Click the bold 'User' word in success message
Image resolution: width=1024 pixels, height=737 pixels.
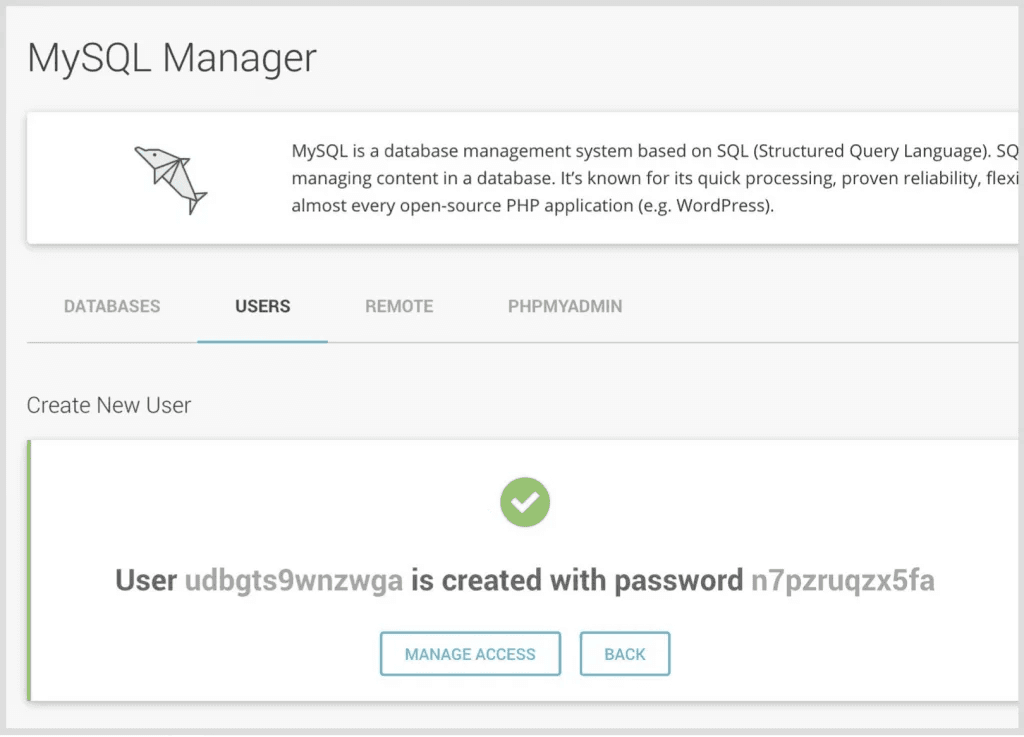click(x=146, y=580)
